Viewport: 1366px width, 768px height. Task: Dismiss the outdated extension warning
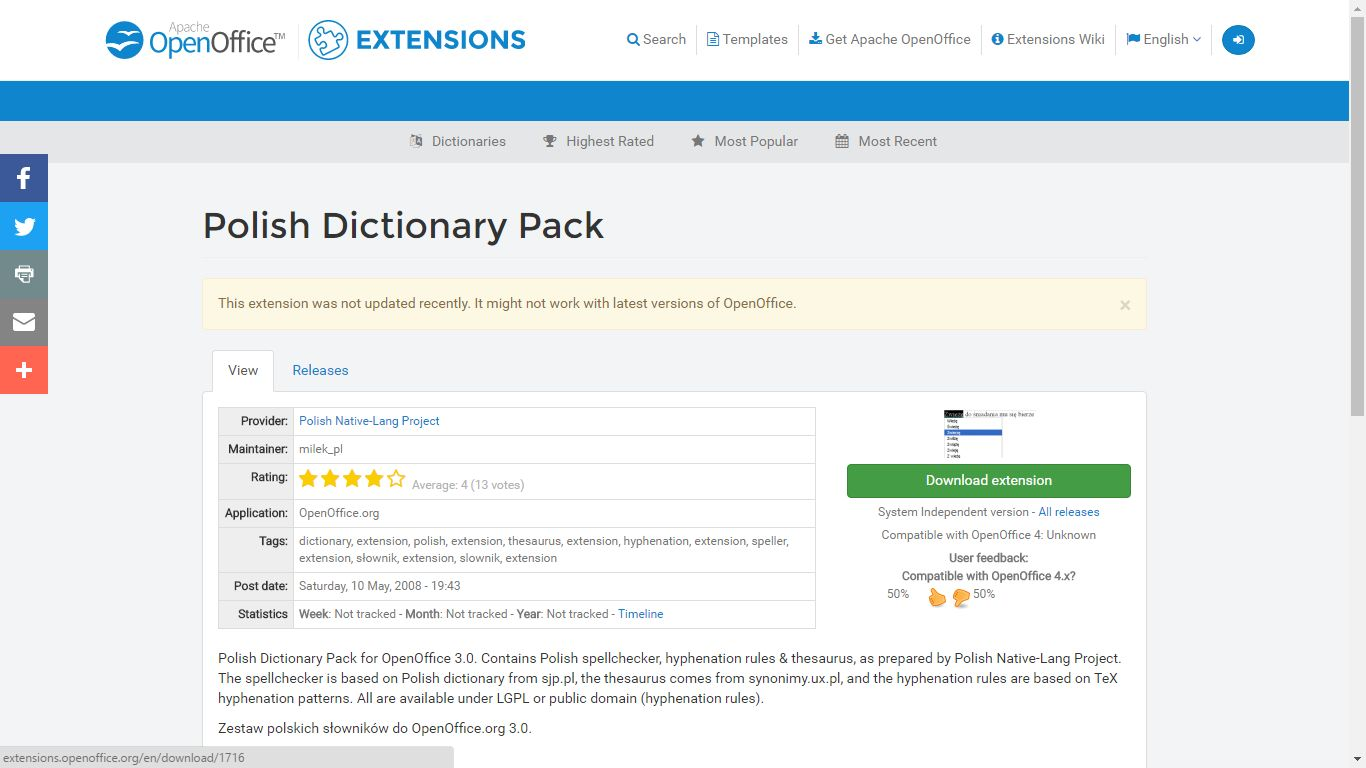point(1125,305)
